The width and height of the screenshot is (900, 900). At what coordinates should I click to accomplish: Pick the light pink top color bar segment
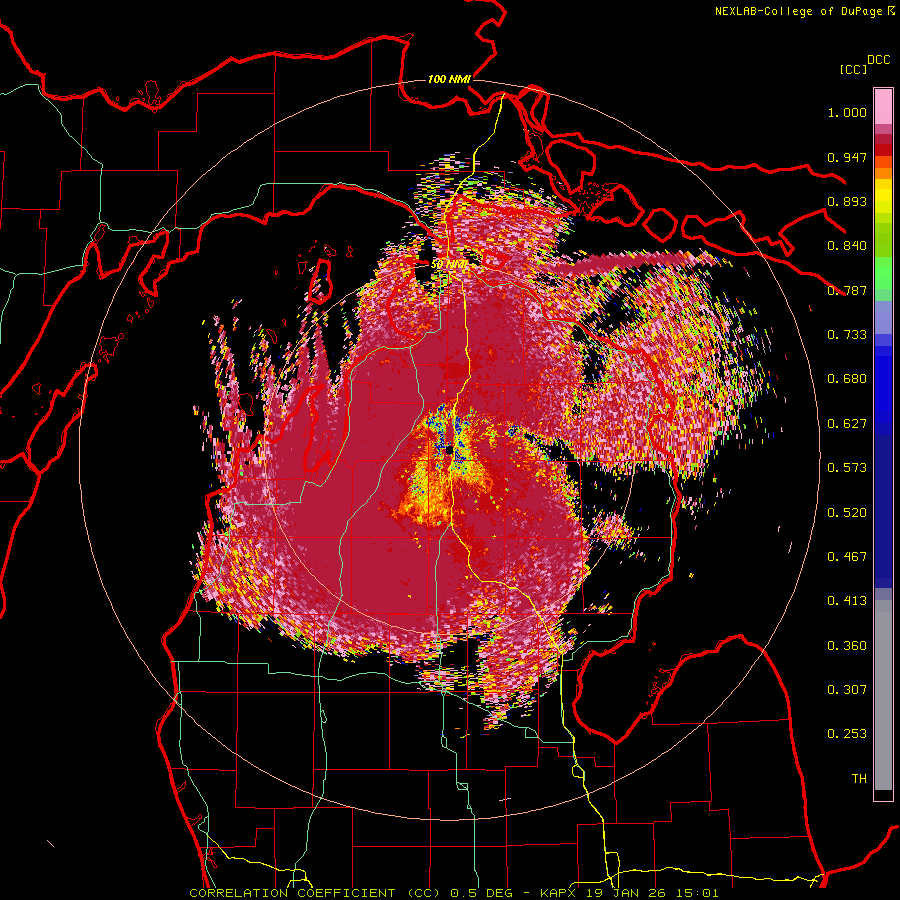click(883, 107)
